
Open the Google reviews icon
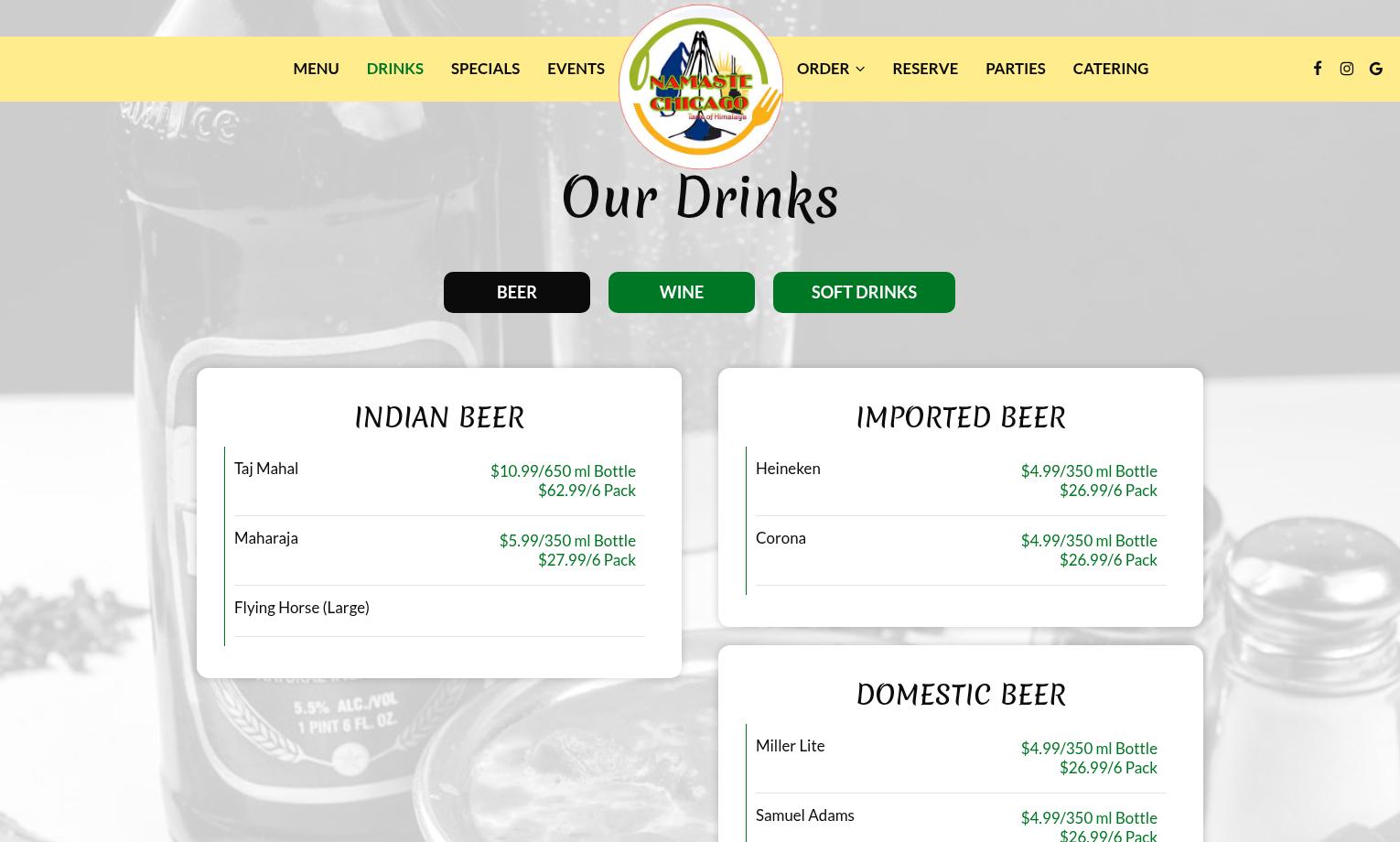1376,69
